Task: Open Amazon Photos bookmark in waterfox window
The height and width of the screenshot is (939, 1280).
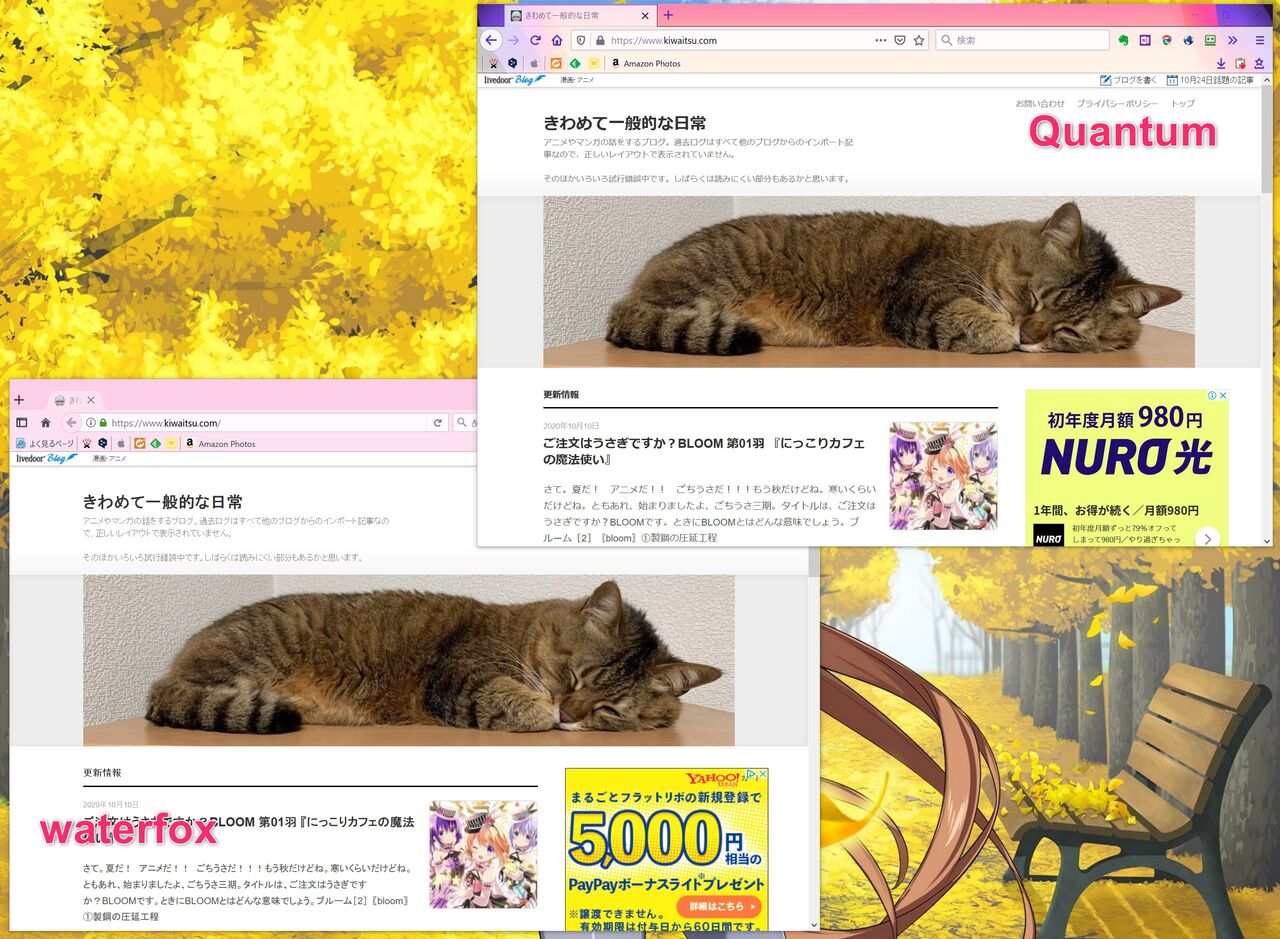Action: click(220, 444)
